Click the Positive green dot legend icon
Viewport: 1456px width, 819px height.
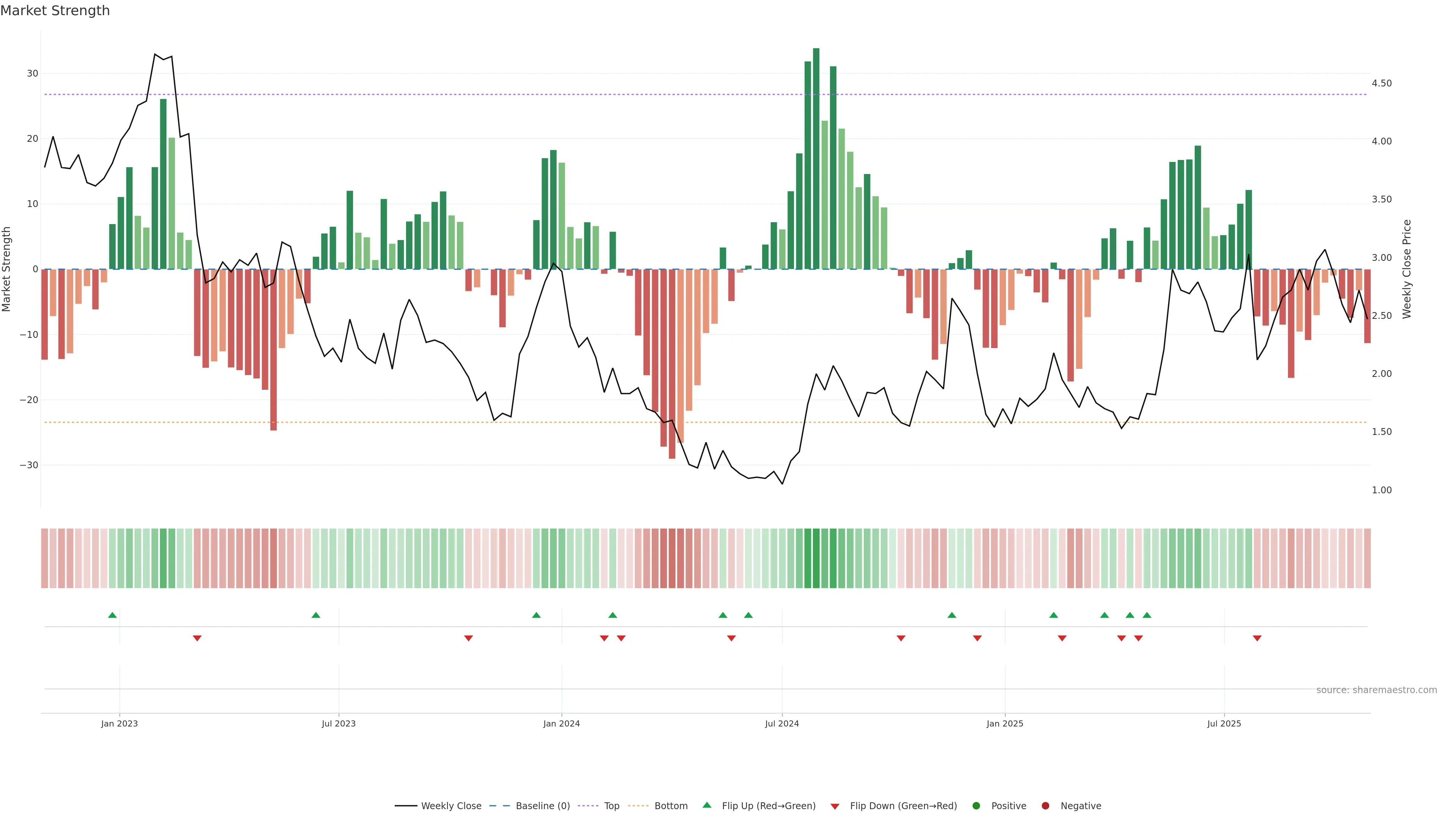coord(976,806)
